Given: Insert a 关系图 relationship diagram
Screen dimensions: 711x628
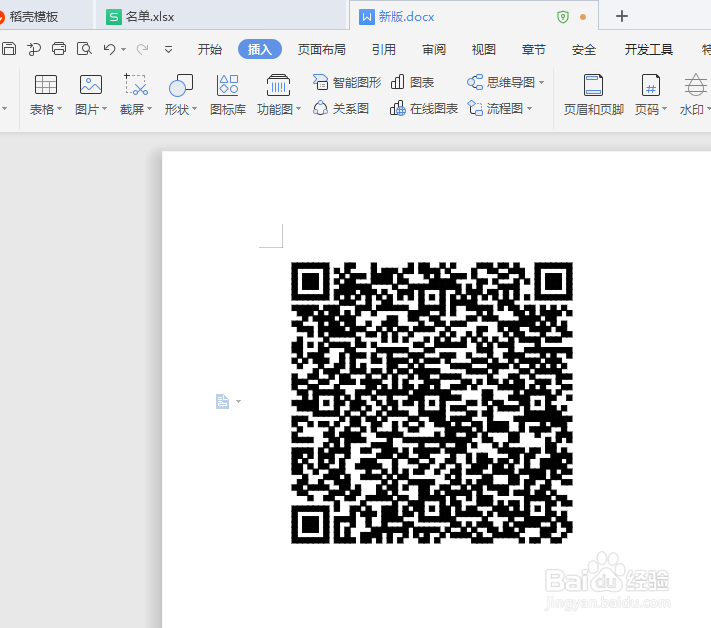Looking at the screenshot, I should coord(341,109).
